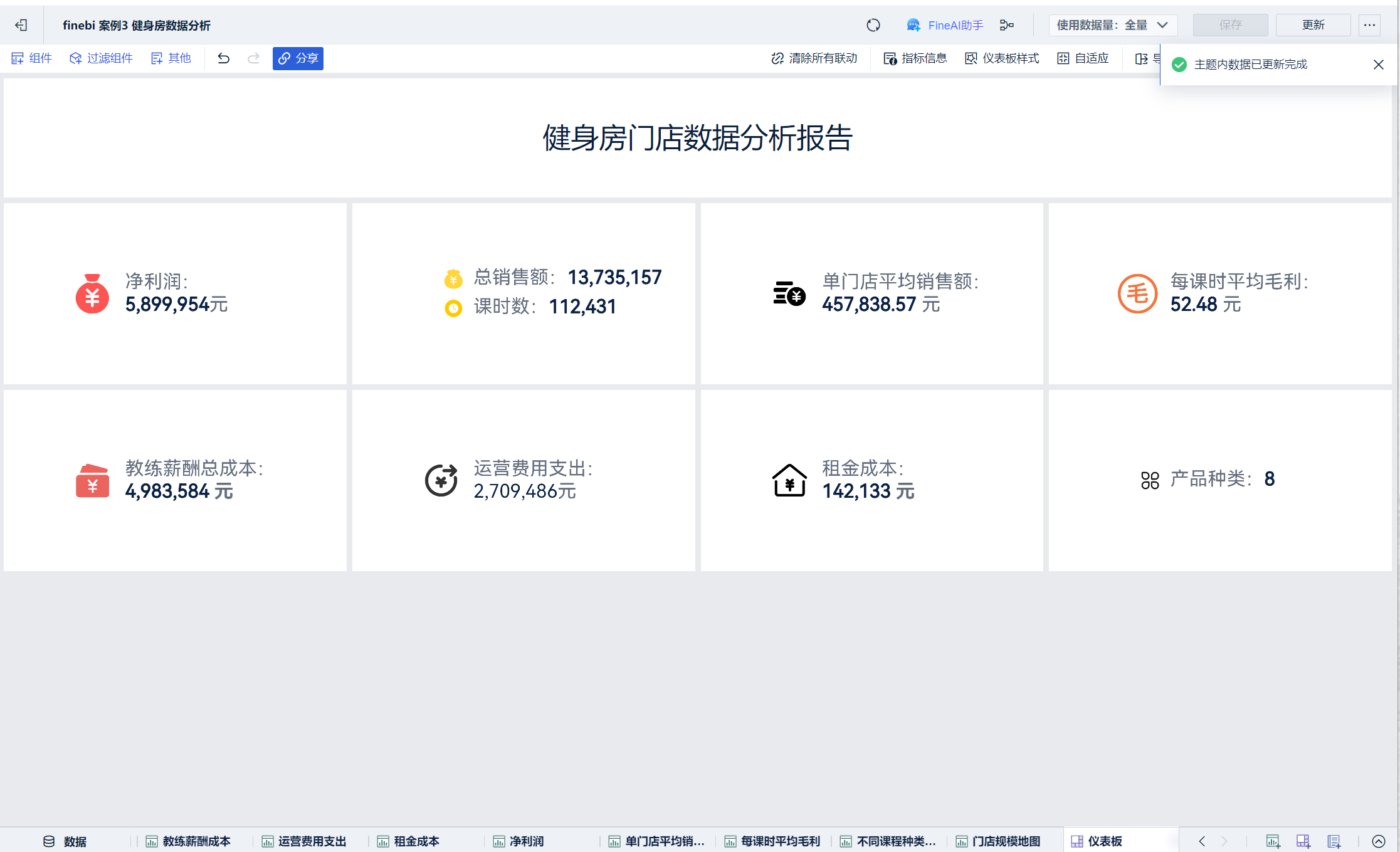Toggle 自适应 layout mode

tap(1083, 58)
